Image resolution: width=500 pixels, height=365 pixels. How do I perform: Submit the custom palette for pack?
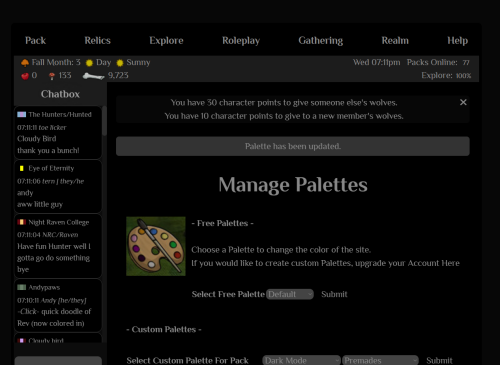click(439, 360)
